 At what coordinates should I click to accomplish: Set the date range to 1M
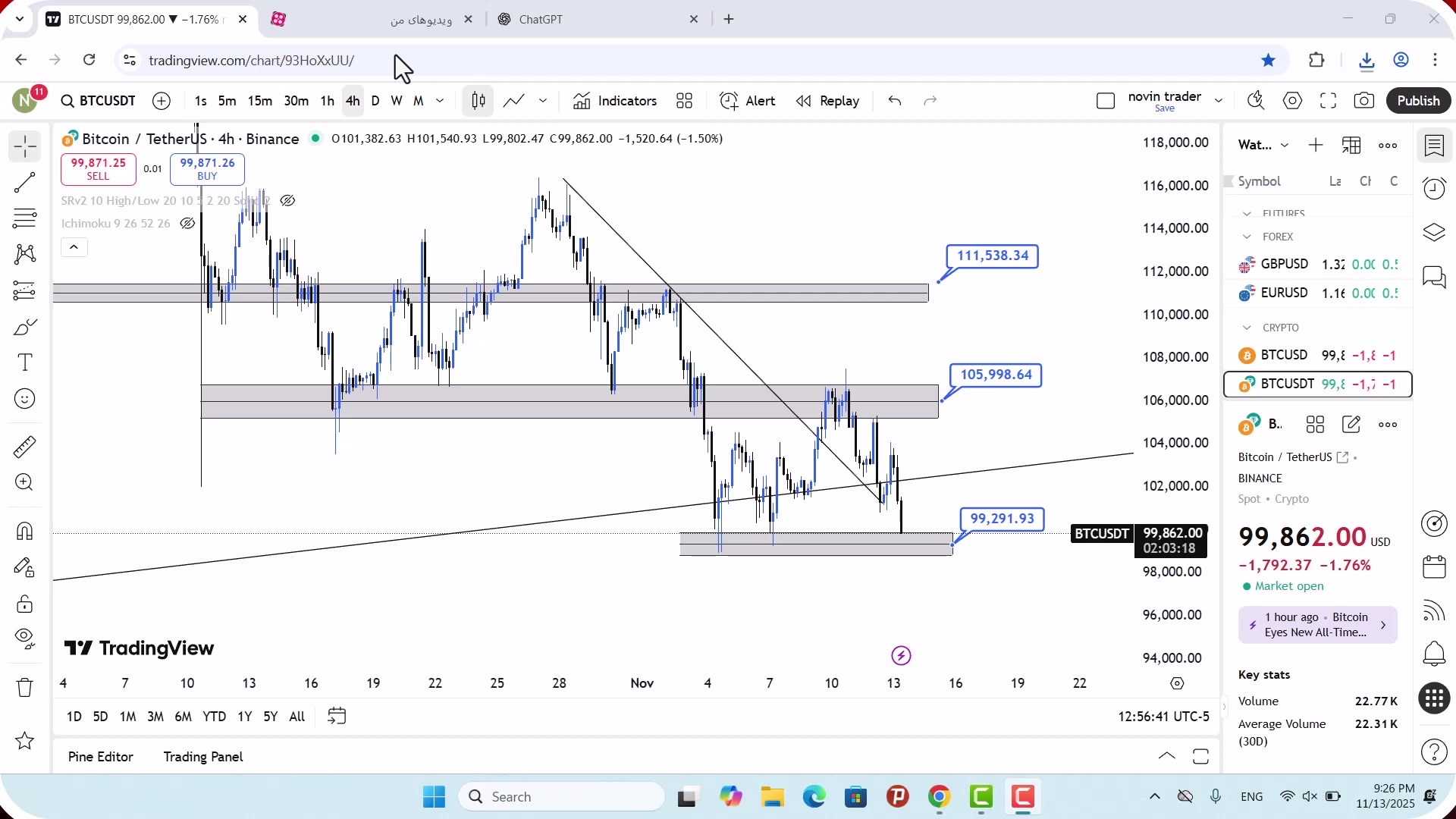pyautogui.click(x=128, y=717)
